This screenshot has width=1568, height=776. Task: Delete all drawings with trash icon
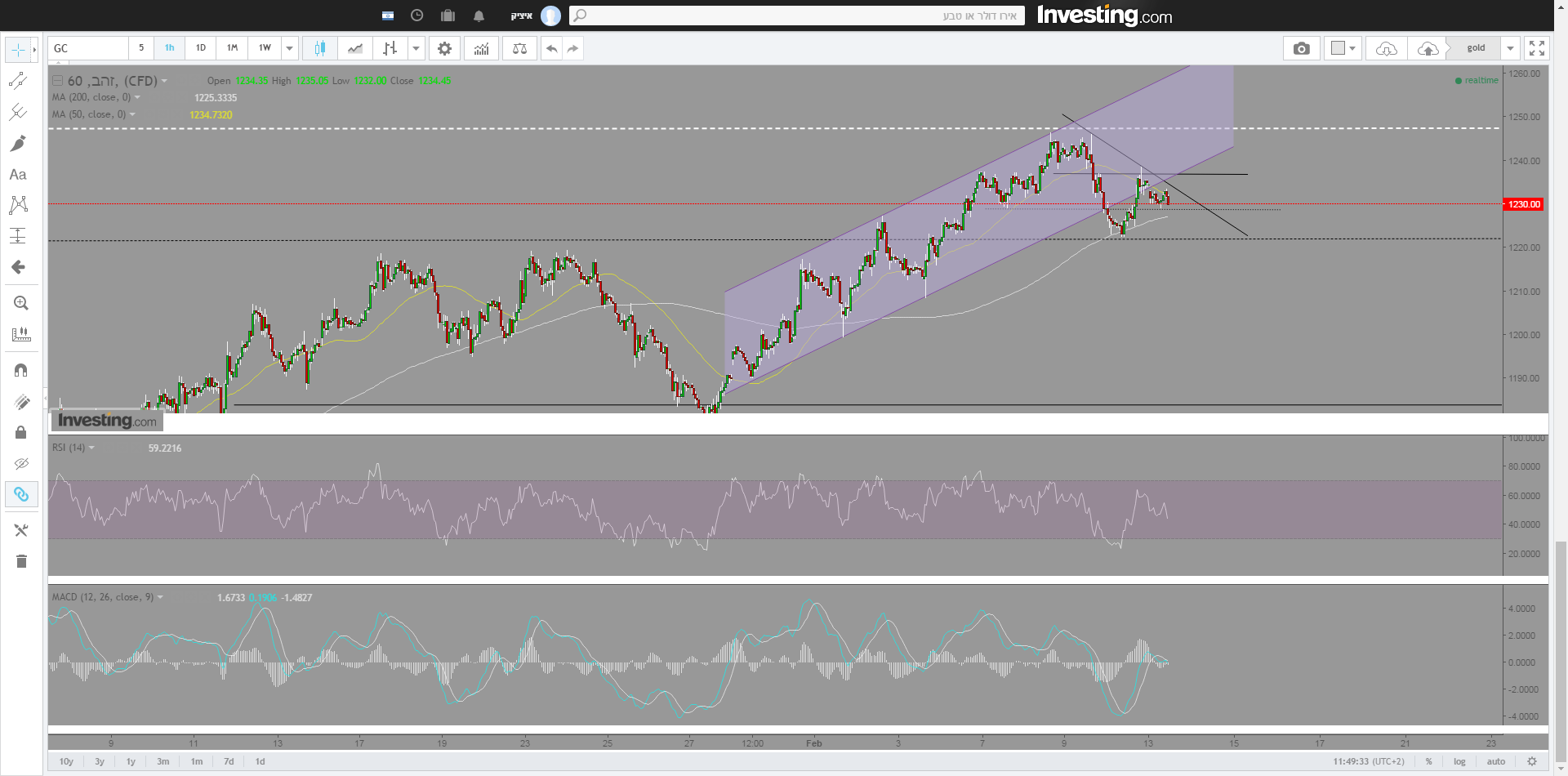click(x=21, y=561)
